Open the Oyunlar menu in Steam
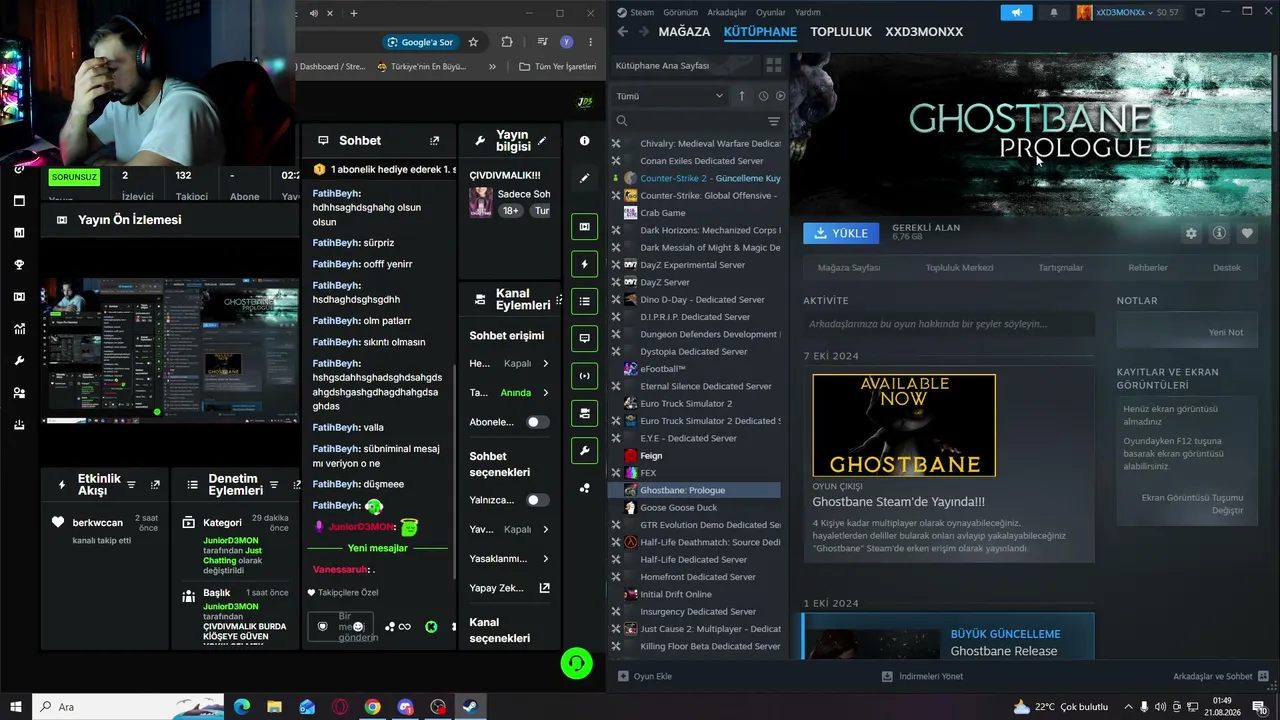The height and width of the screenshot is (720, 1280). pyautogui.click(x=771, y=12)
